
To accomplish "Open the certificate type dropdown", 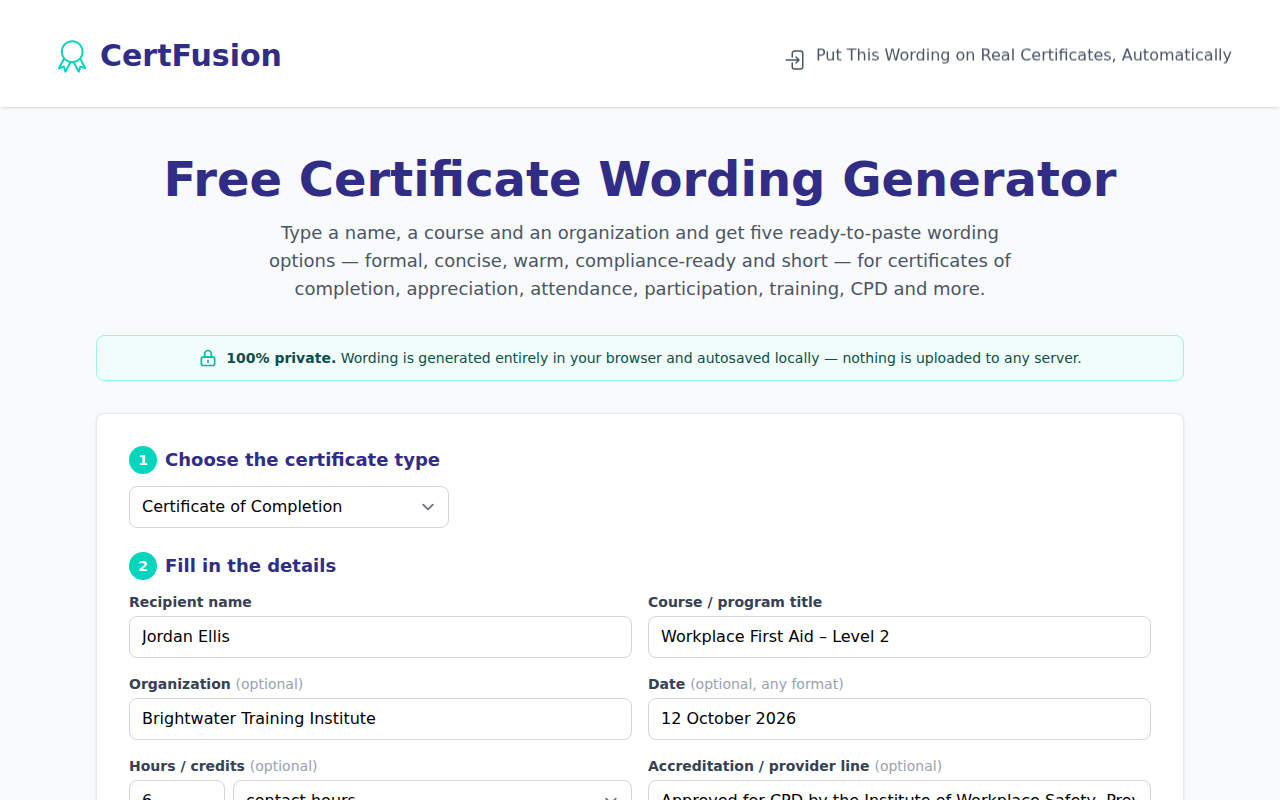I will click(289, 507).
